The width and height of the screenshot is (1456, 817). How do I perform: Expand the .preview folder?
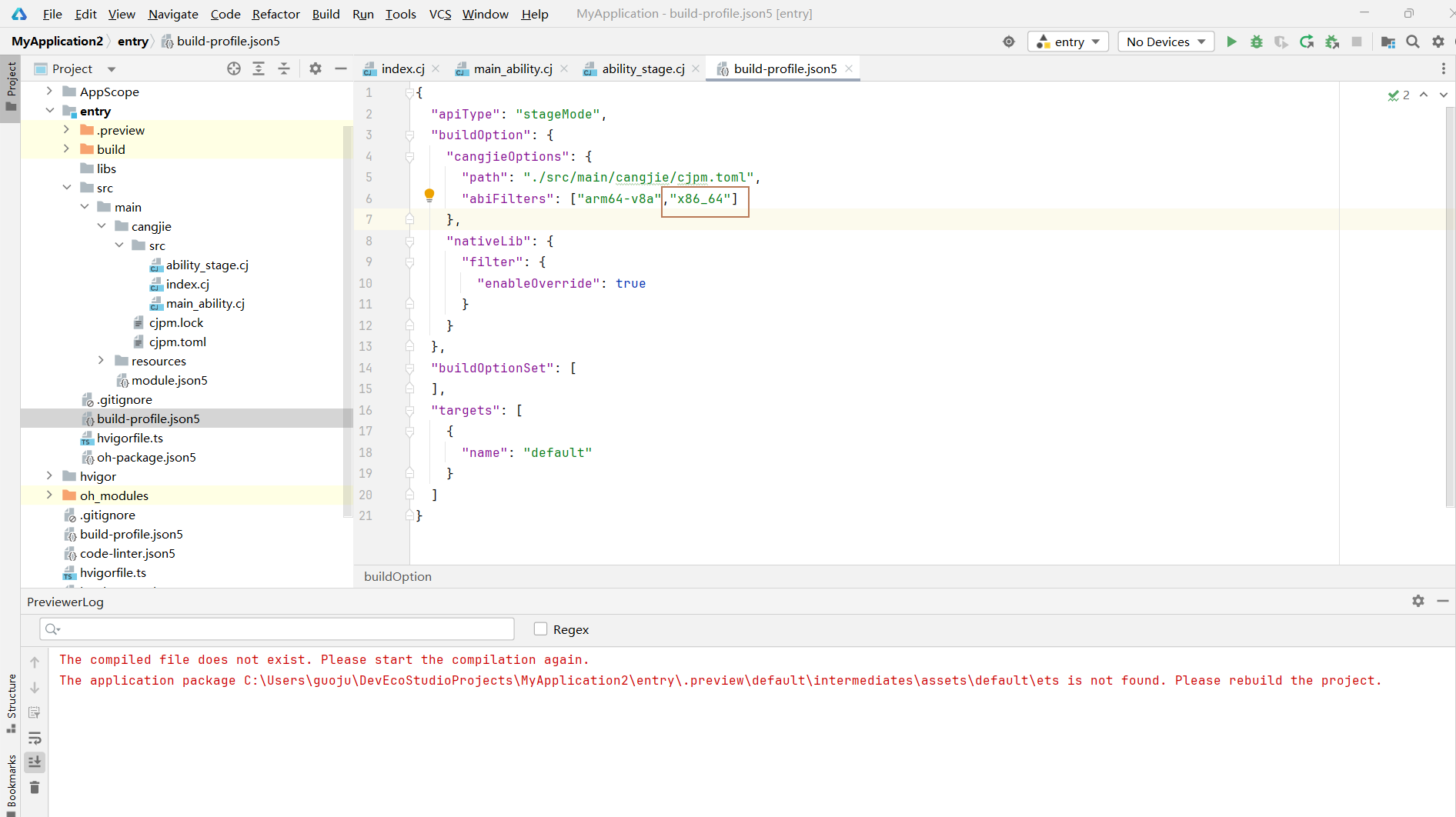[x=66, y=129]
